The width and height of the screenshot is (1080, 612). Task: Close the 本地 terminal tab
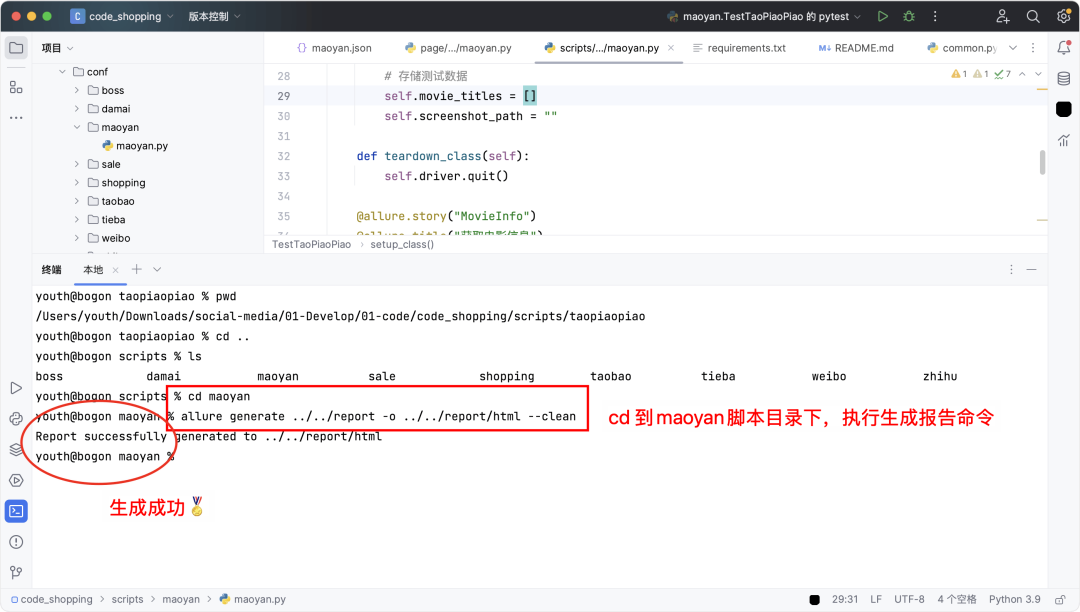115,270
